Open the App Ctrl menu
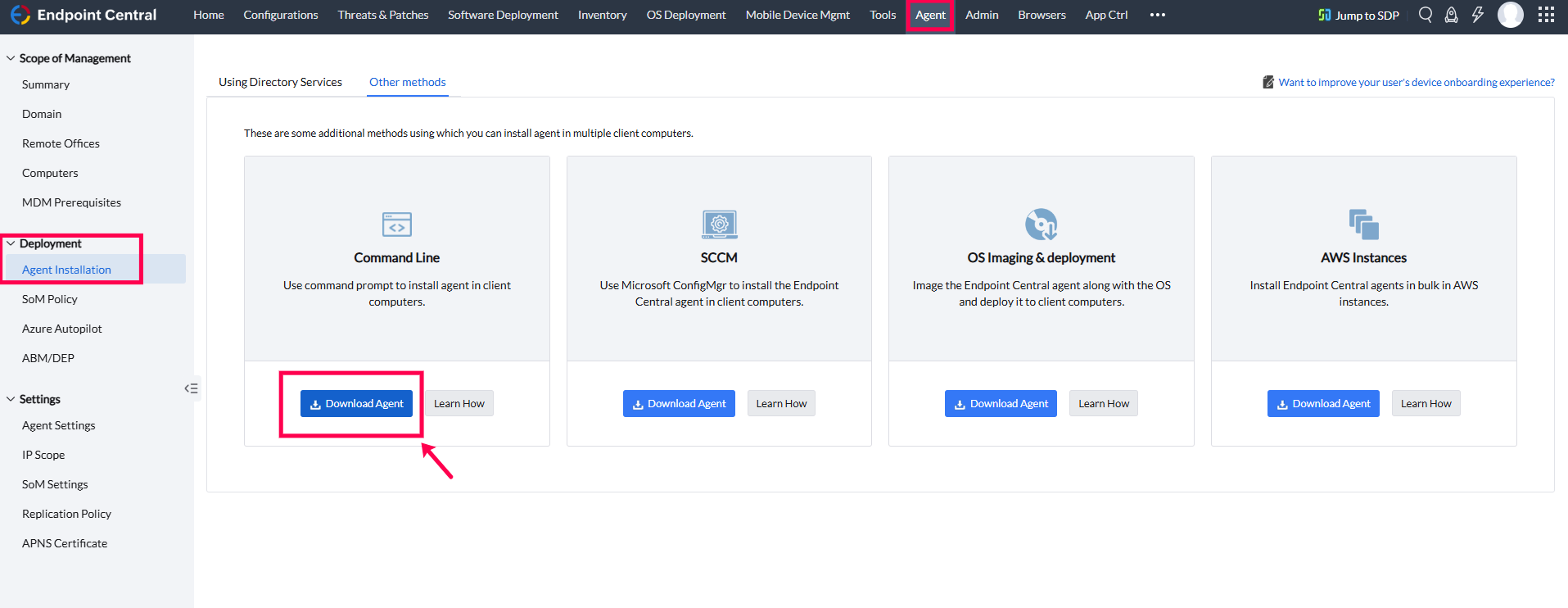Image resolution: width=1568 pixels, height=608 pixels. (1106, 15)
